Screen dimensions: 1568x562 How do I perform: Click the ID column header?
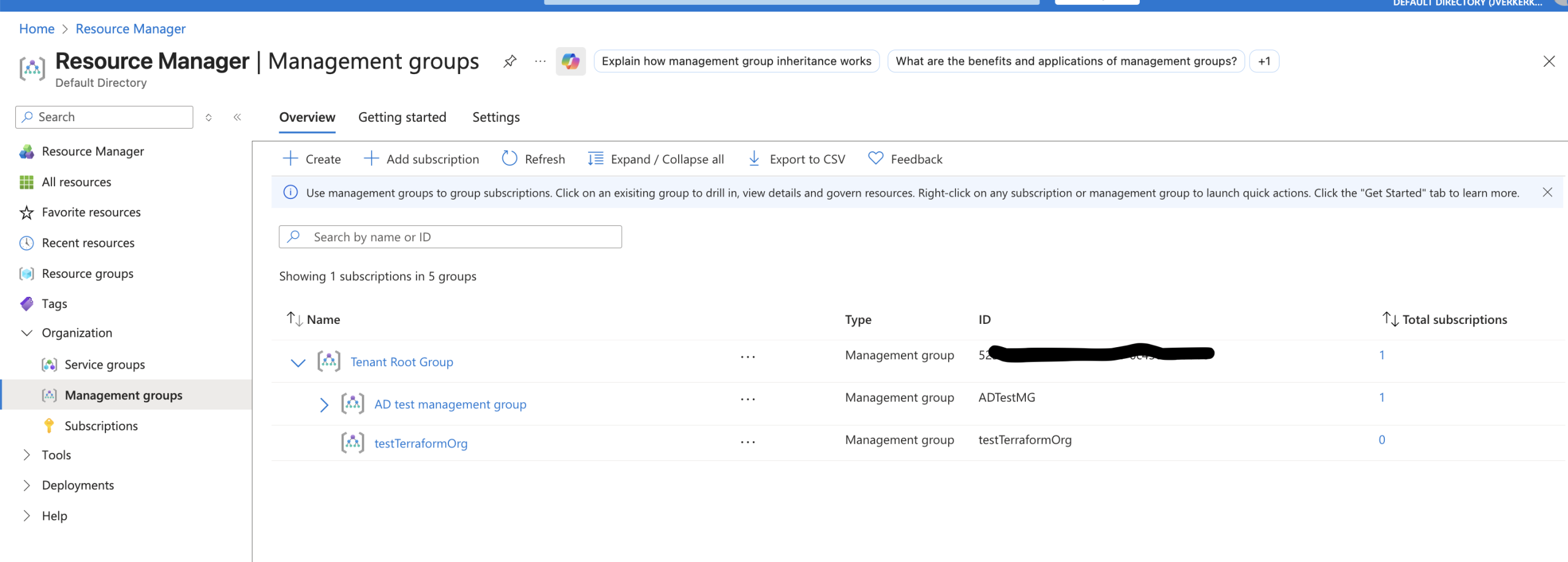pos(984,319)
